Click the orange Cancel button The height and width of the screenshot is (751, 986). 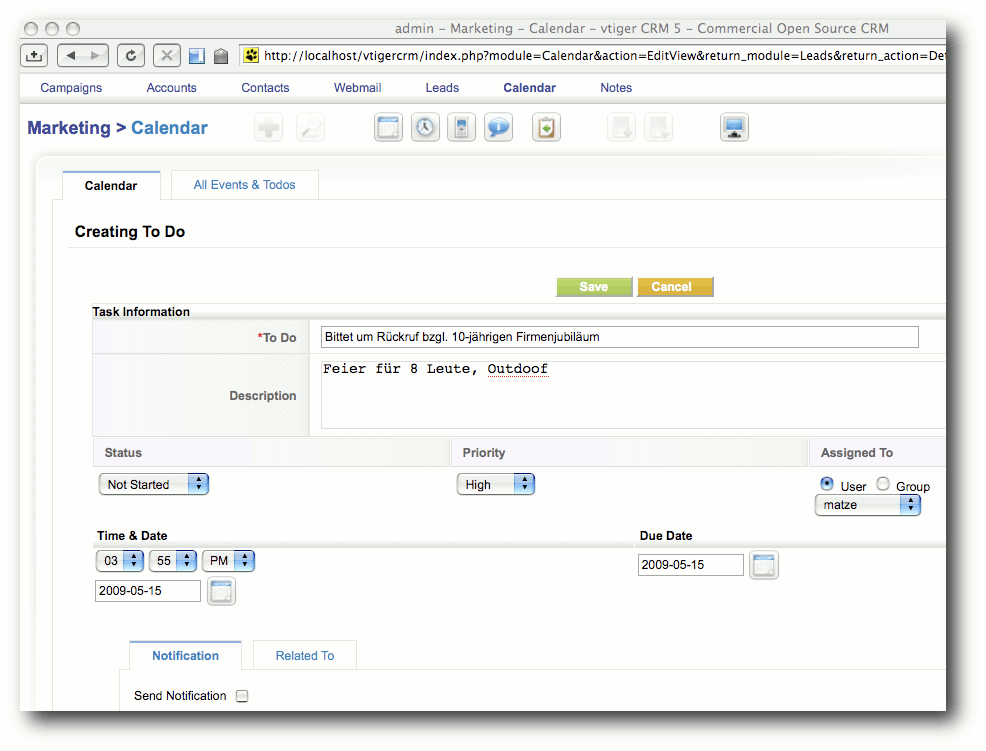tap(675, 287)
